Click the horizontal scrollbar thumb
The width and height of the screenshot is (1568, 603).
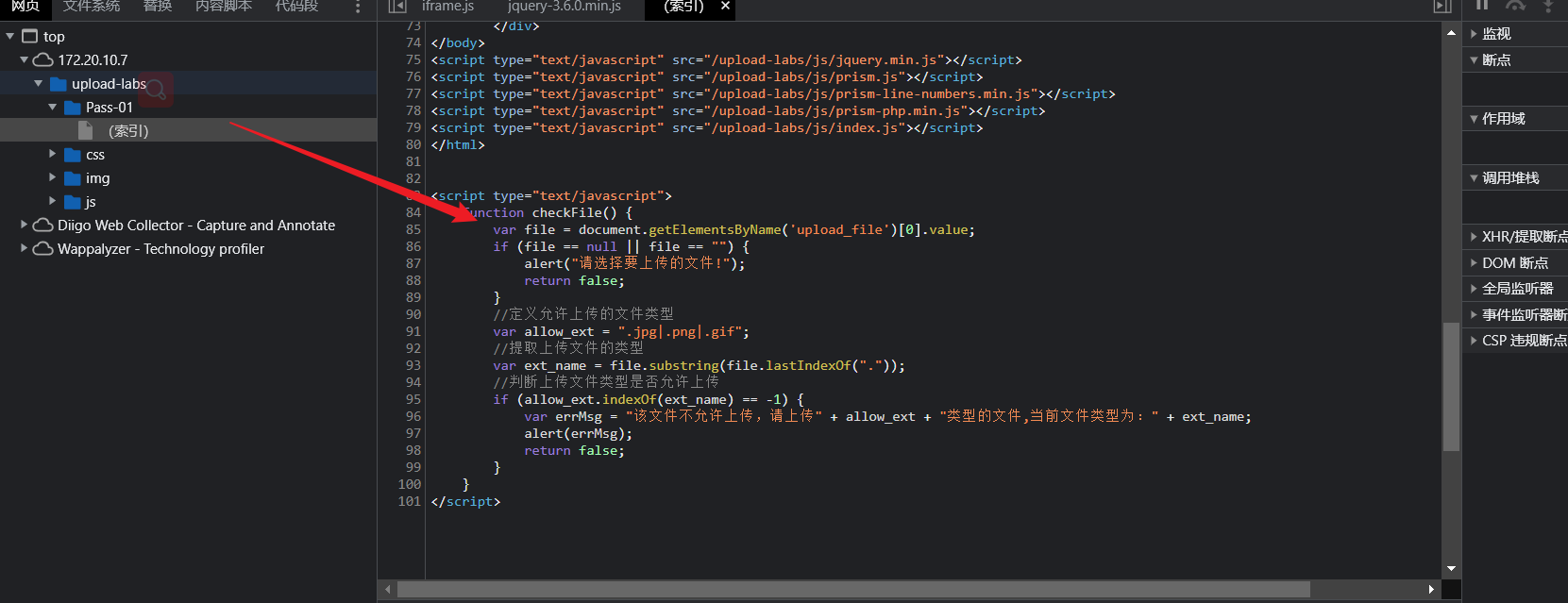coord(853,589)
